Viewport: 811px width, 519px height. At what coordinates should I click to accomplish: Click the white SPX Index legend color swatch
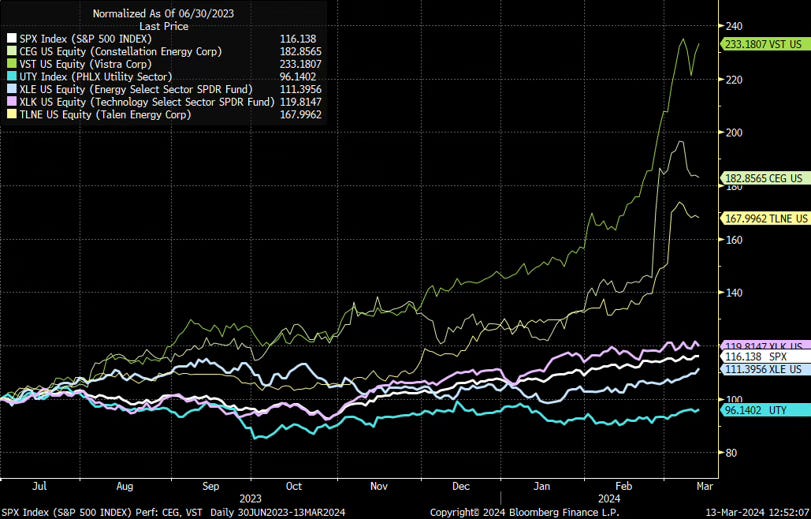(11, 39)
